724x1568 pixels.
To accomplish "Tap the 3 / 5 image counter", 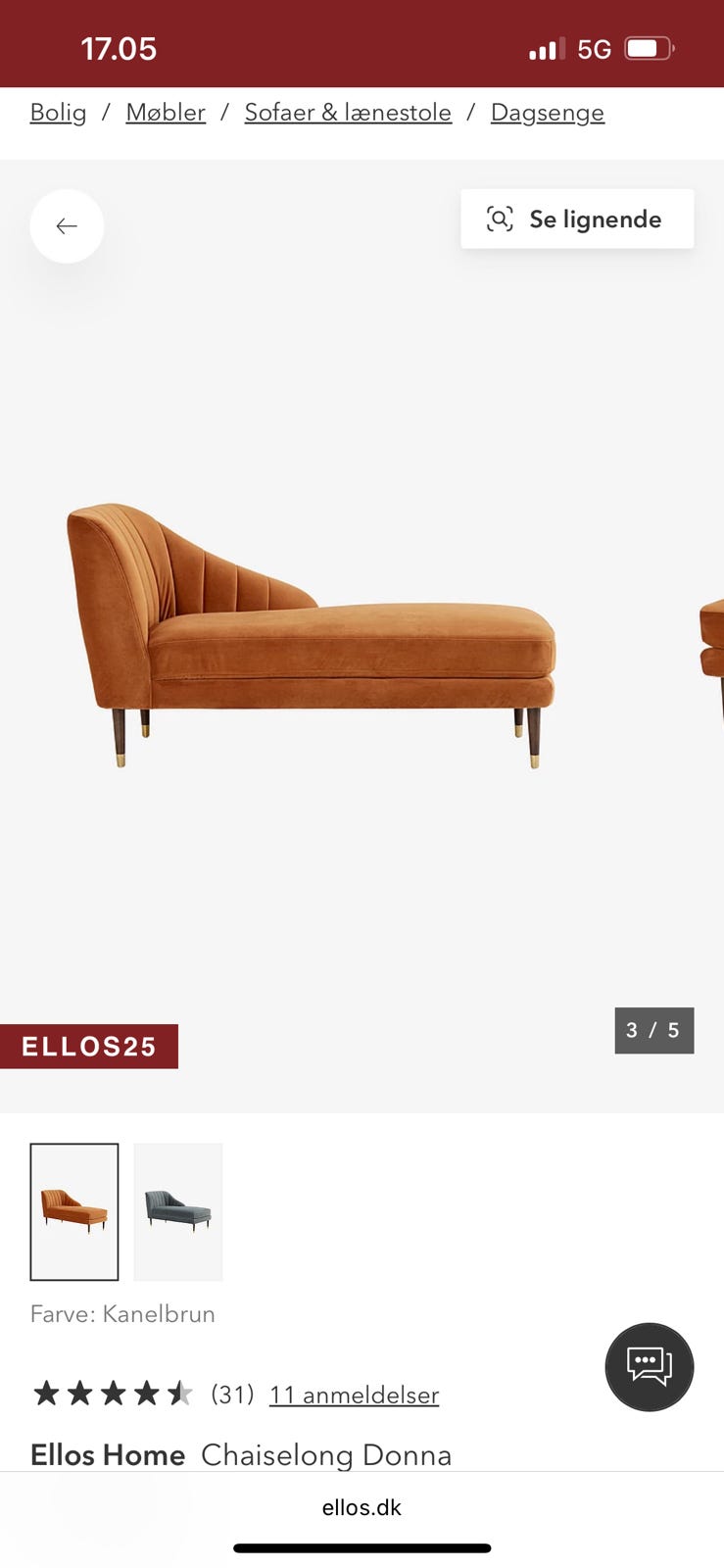I will point(654,1030).
